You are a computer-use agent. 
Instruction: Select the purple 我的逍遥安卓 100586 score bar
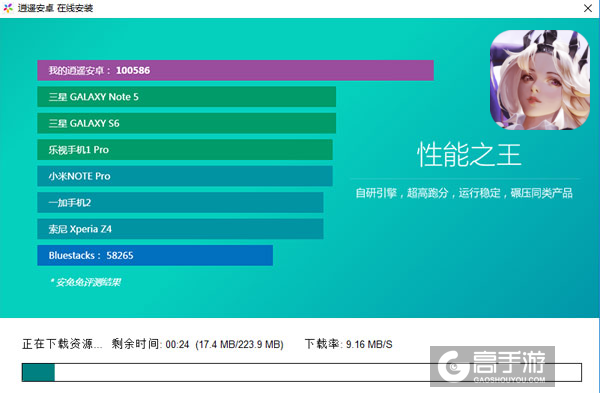[235, 70]
